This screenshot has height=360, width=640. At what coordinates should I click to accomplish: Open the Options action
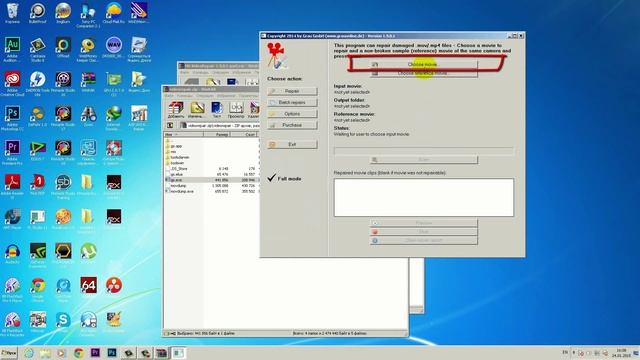point(292,114)
